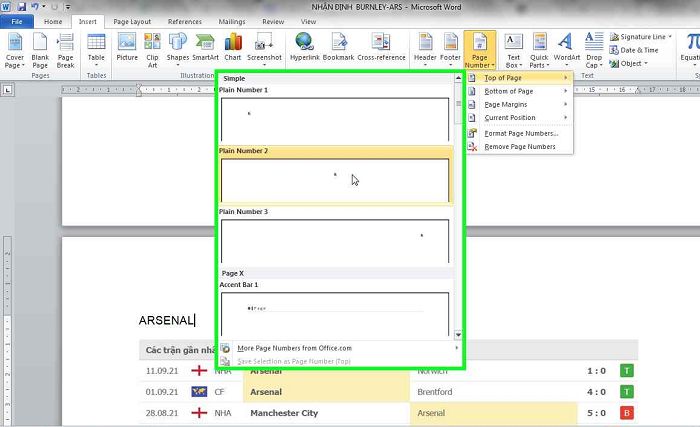Open Clip Art pane
700x427 pixels.
tap(152, 50)
